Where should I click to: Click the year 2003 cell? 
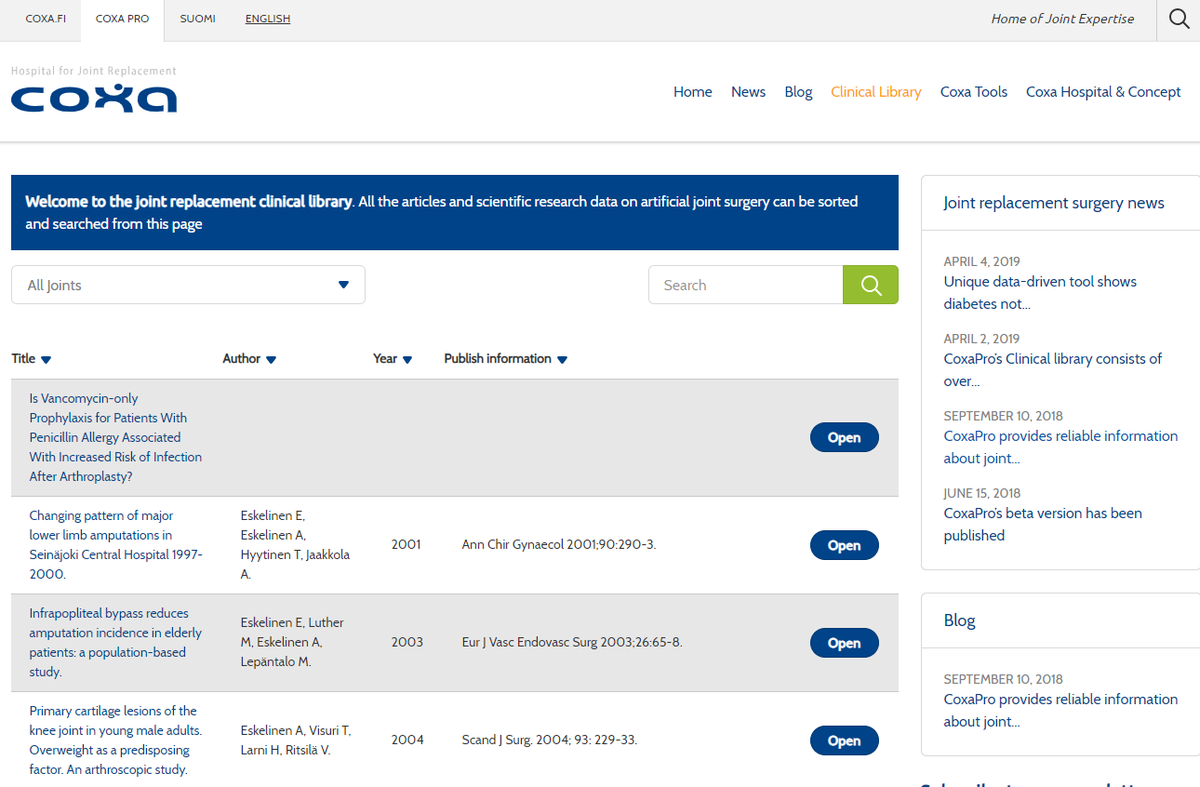point(407,643)
